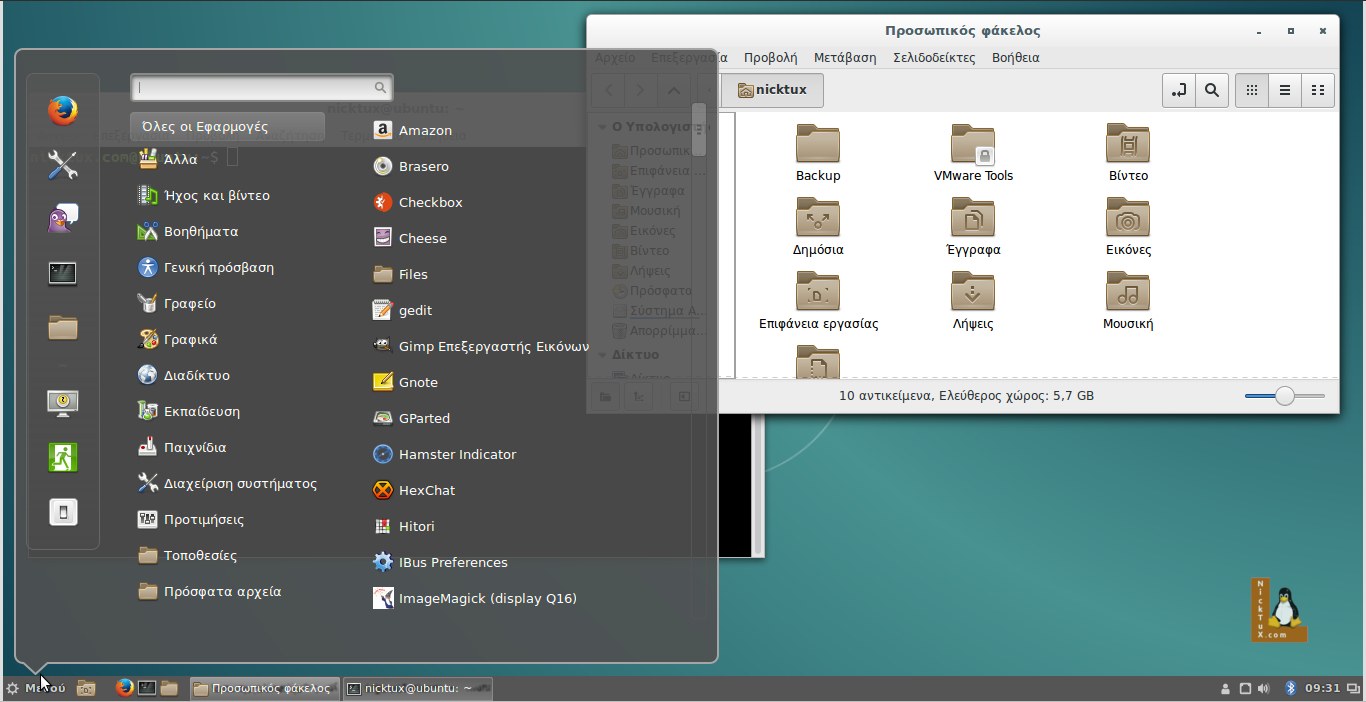This screenshot has height=702, width=1366.
Task: Open the Βοήθεια menu
Action: tap(1015, 57)
